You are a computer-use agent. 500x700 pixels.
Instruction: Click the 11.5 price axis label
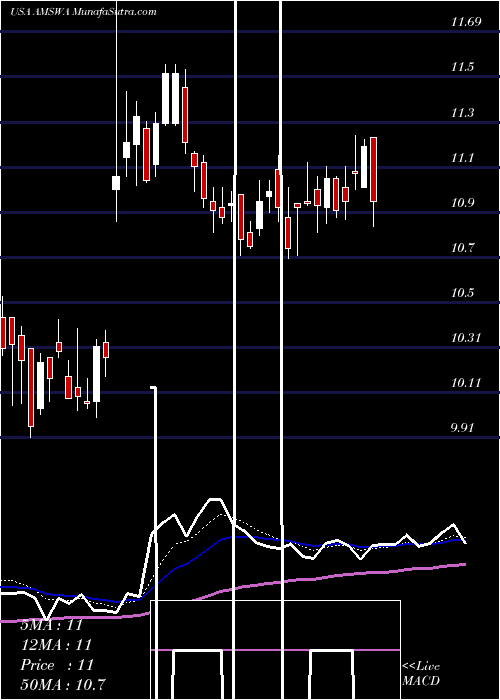(x=462, y=67)
